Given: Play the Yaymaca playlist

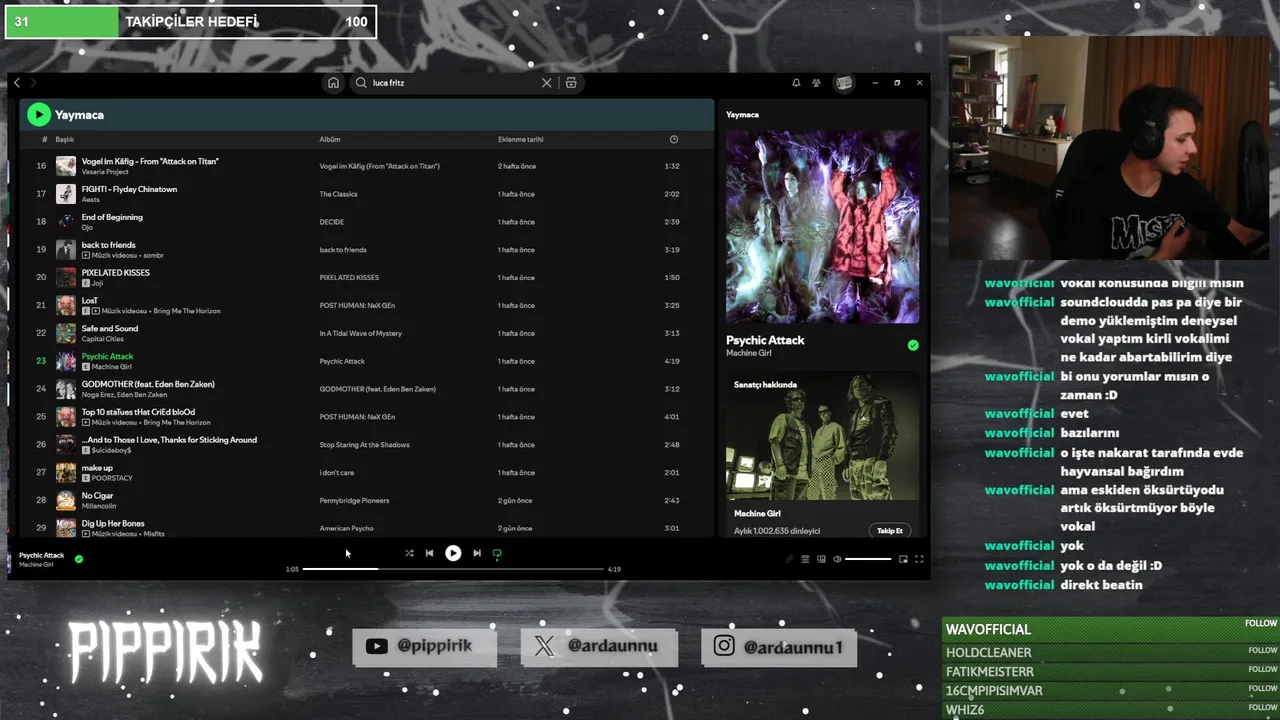Looking at the screenshot, I should coord(39,115).
